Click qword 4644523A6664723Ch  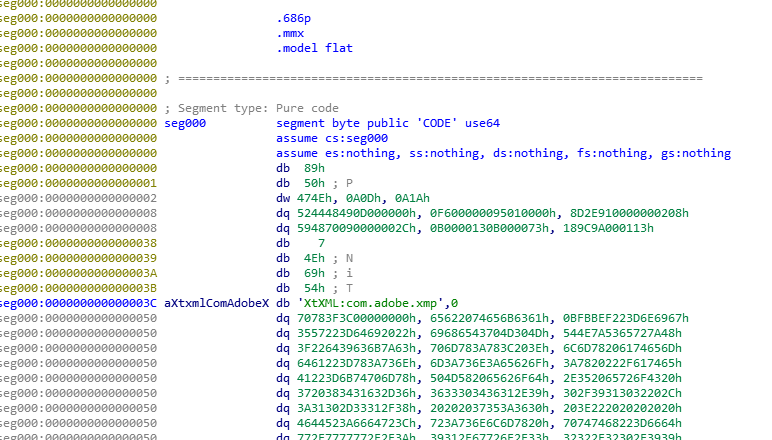point(356,424)
